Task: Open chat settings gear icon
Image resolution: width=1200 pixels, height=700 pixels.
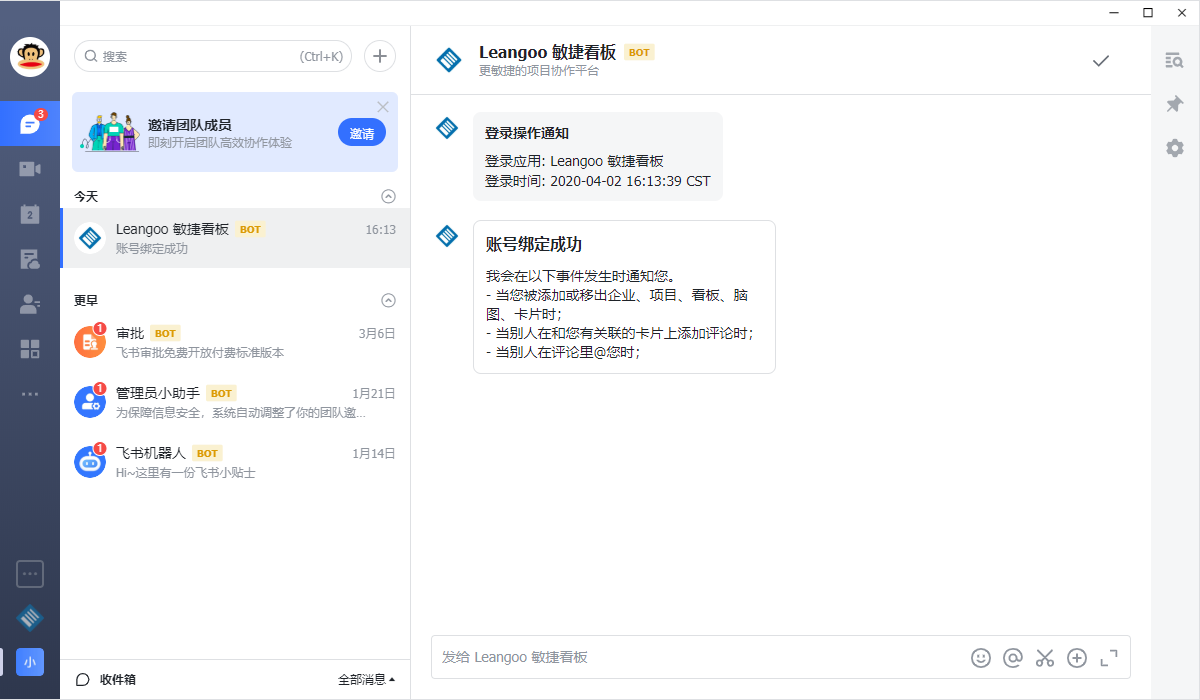Action: pos(1175,148)
